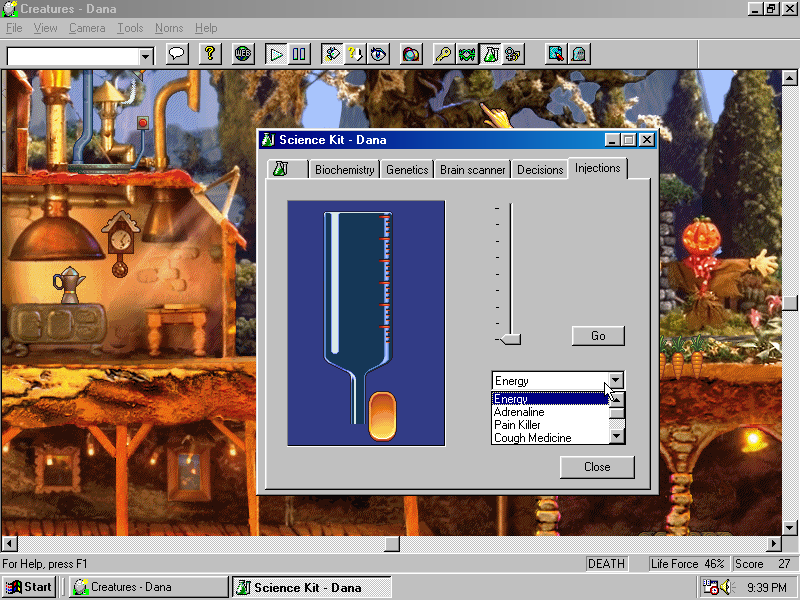Image resolution: width=800 pixels, height=600 pixels.
Task: Click the world view scroll up arrow
Action: (x=789, y=78)
